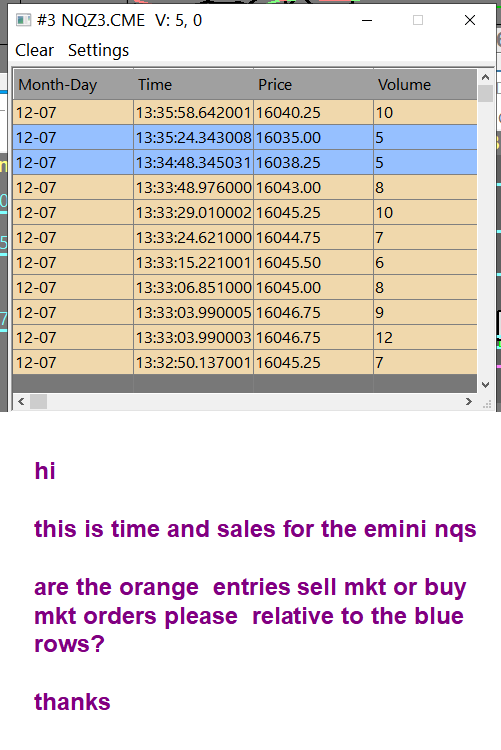The image size is (501, 750).
Task: Select the 13:35:58.642001 trade row
Action: pyautogui.click(x=245, y=112)
